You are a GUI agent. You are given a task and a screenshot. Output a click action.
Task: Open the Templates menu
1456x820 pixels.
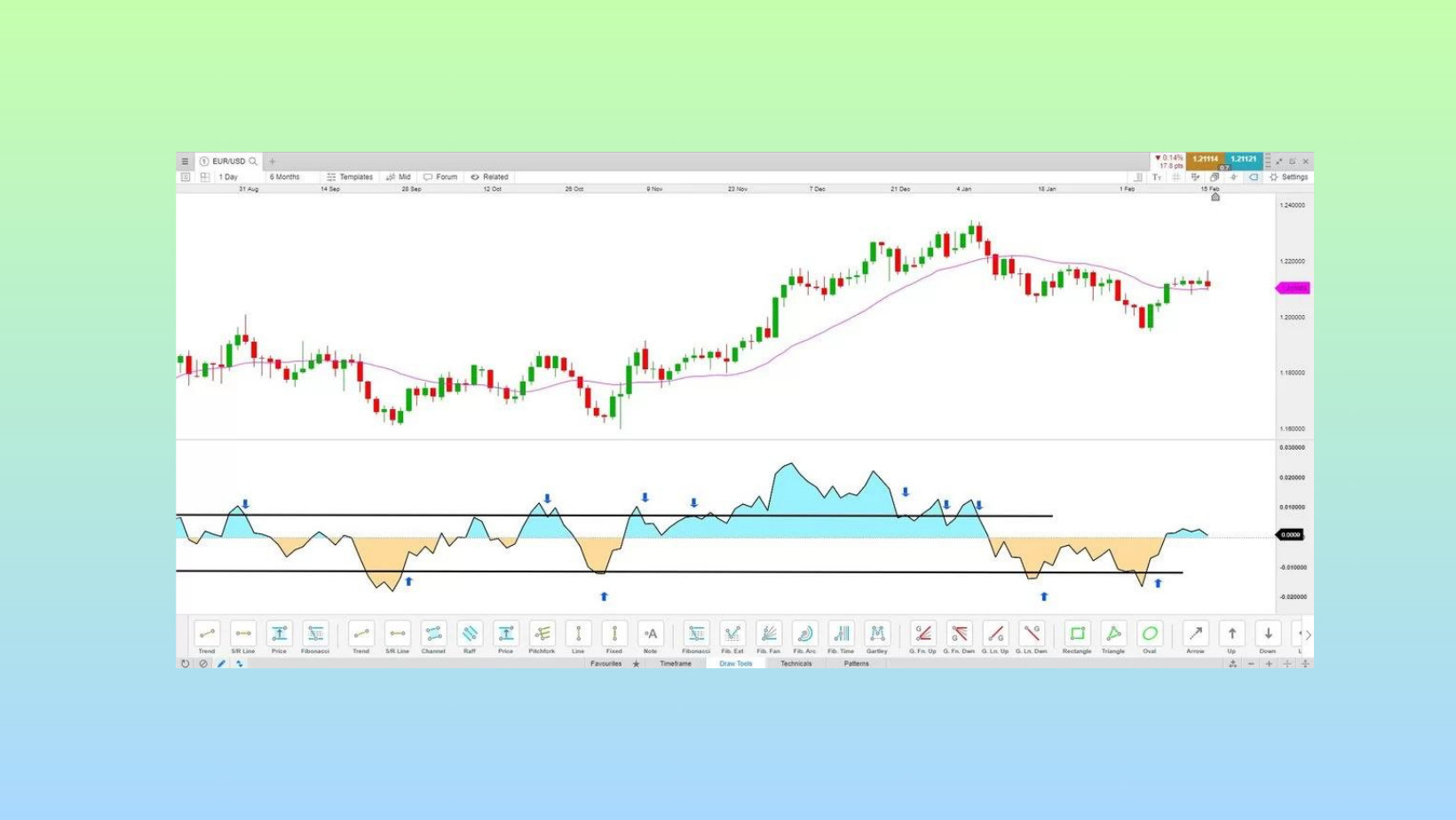pyautogui.click(x=350, y=177)
